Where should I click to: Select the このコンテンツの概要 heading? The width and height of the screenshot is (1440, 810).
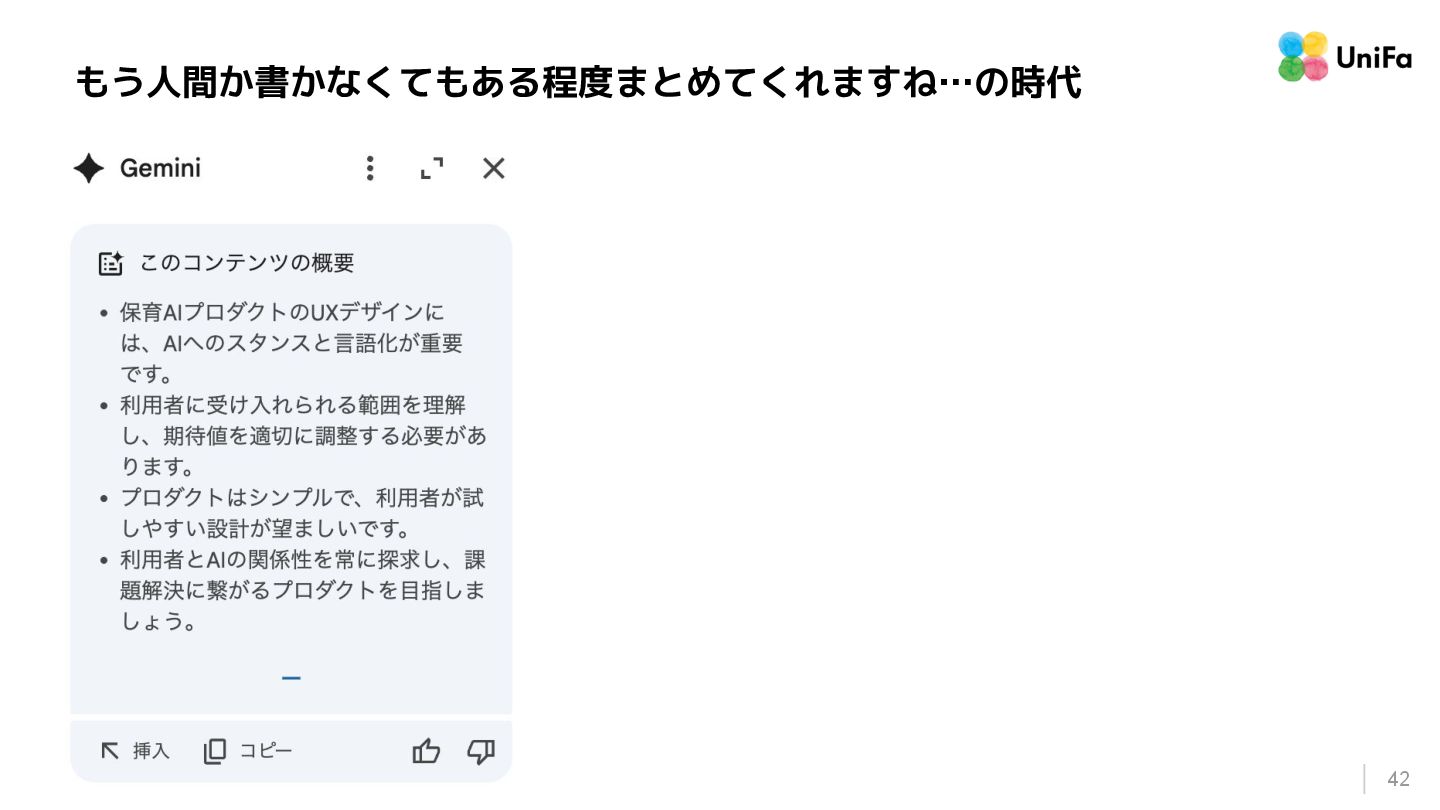(247, 264)
